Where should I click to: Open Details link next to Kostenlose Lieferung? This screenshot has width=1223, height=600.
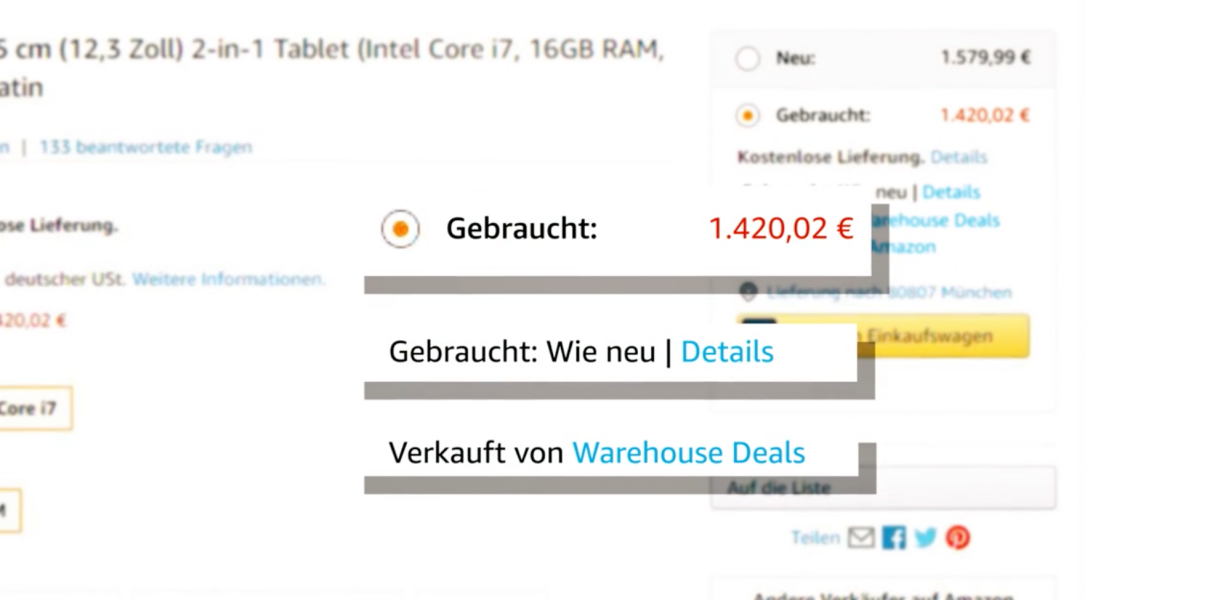coord(958,157)
